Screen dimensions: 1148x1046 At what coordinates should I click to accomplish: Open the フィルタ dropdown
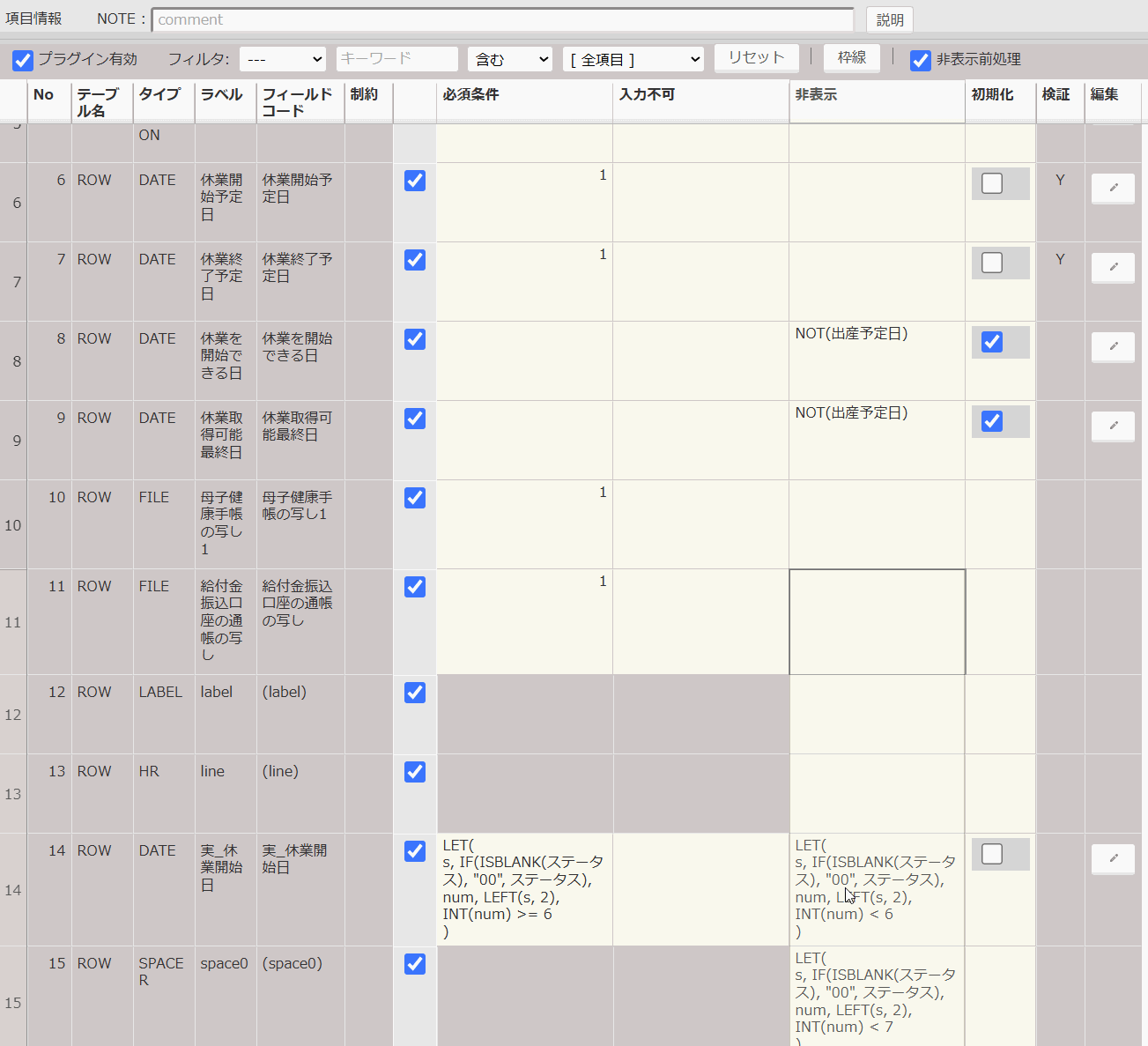pos(282,58)
